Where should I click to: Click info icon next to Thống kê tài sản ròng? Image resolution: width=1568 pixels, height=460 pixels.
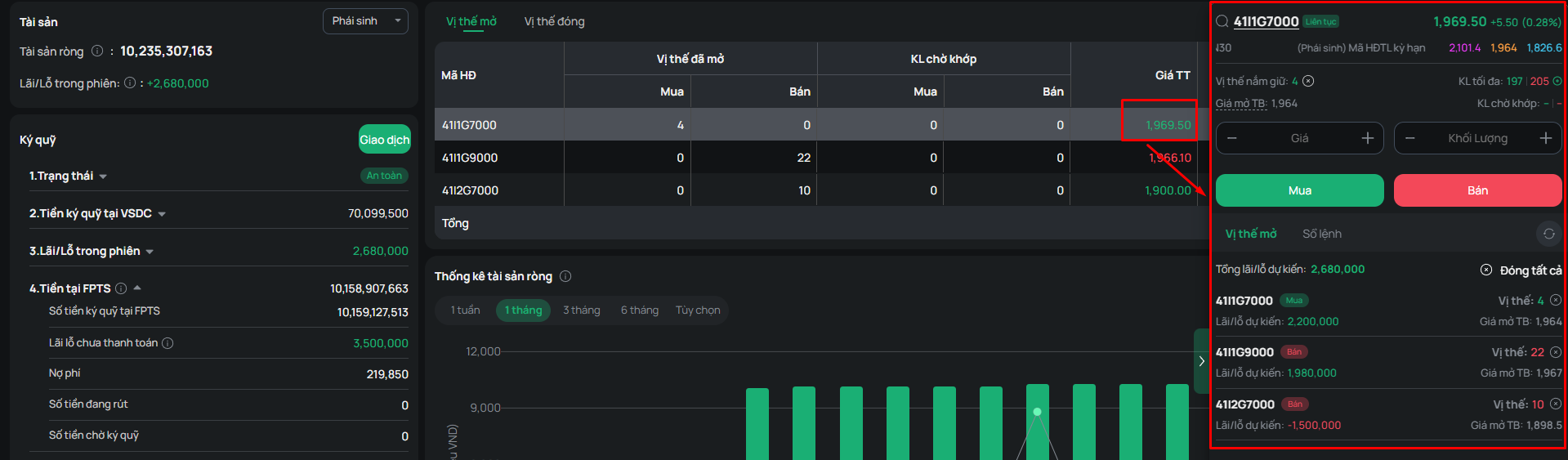click(x=565, y=276)
